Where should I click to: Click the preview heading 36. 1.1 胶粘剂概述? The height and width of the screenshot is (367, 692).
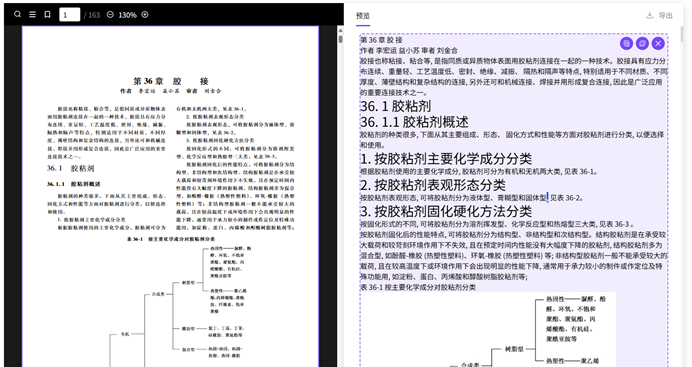[414, 122]
